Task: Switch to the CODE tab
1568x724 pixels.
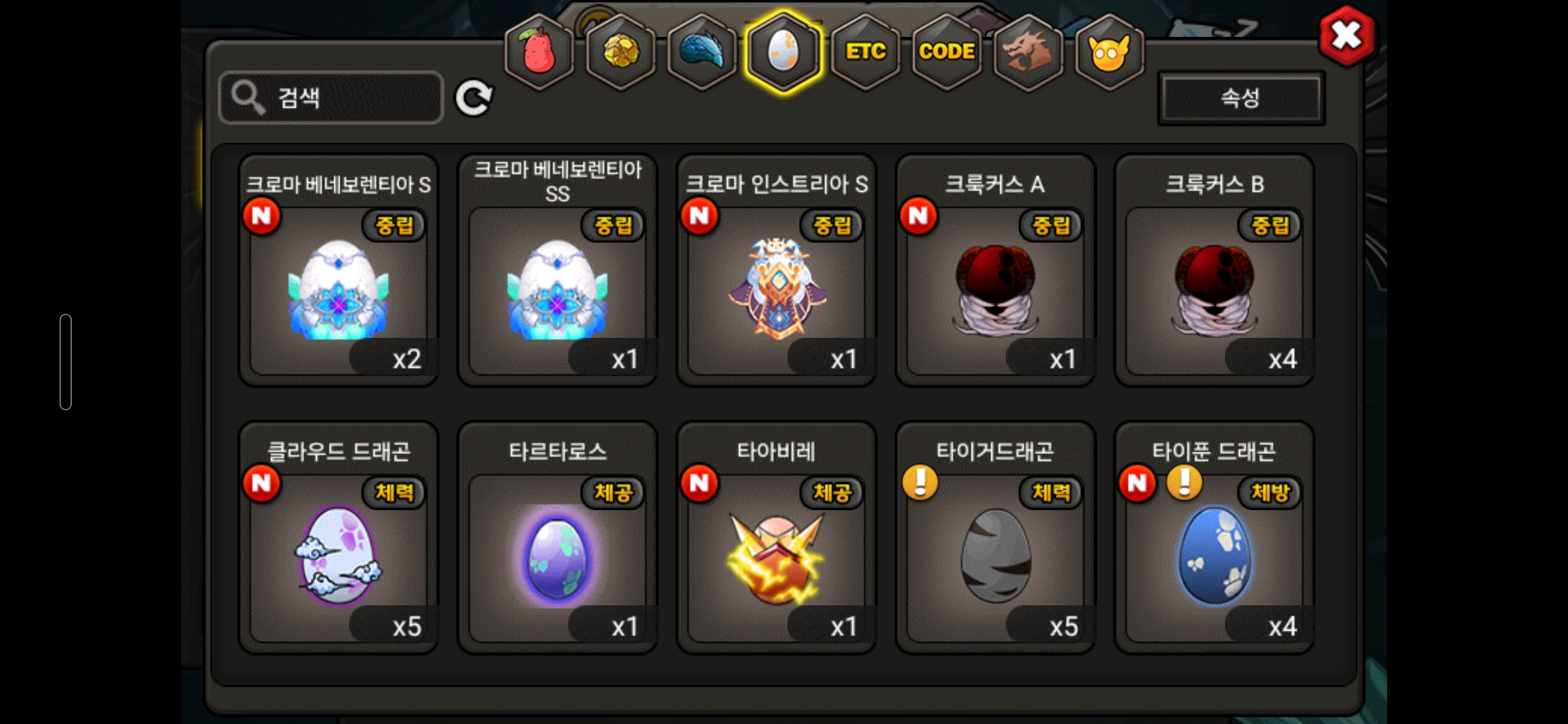Action: (x=946, y=52)
